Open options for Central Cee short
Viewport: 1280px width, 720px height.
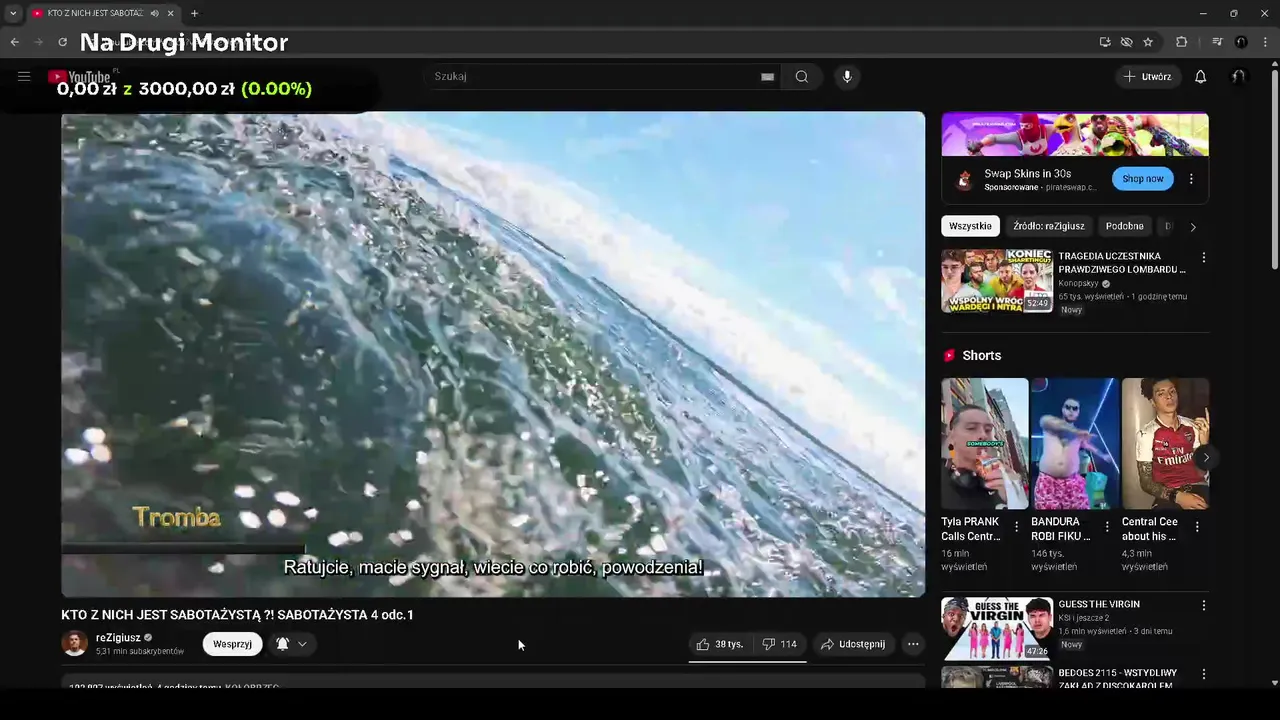pyautogui.click(x=1197, y=526)
